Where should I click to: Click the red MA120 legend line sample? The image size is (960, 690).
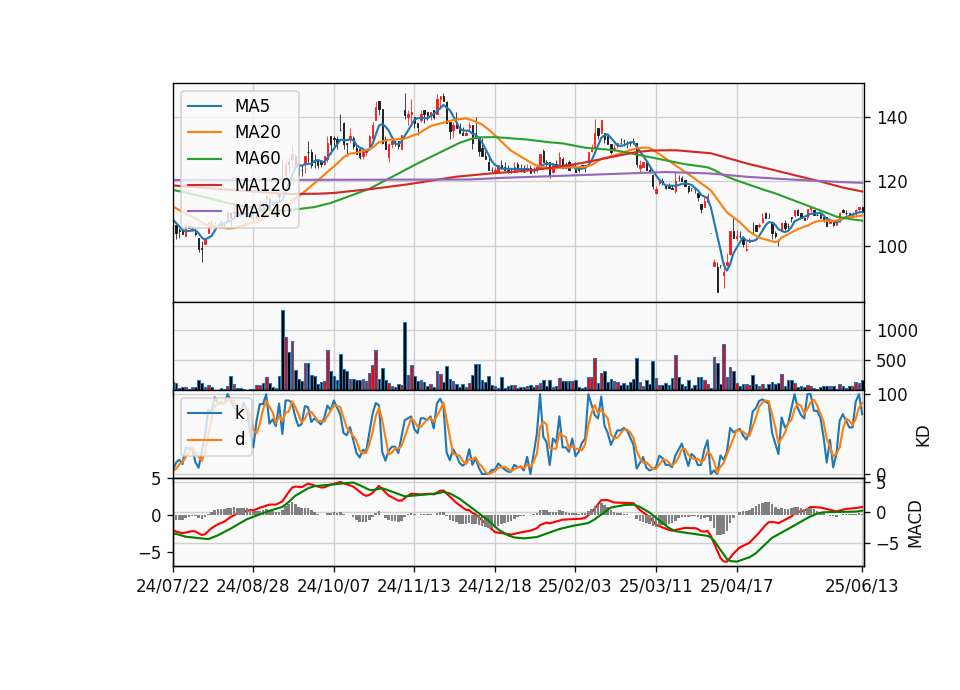tap(204, 185)
